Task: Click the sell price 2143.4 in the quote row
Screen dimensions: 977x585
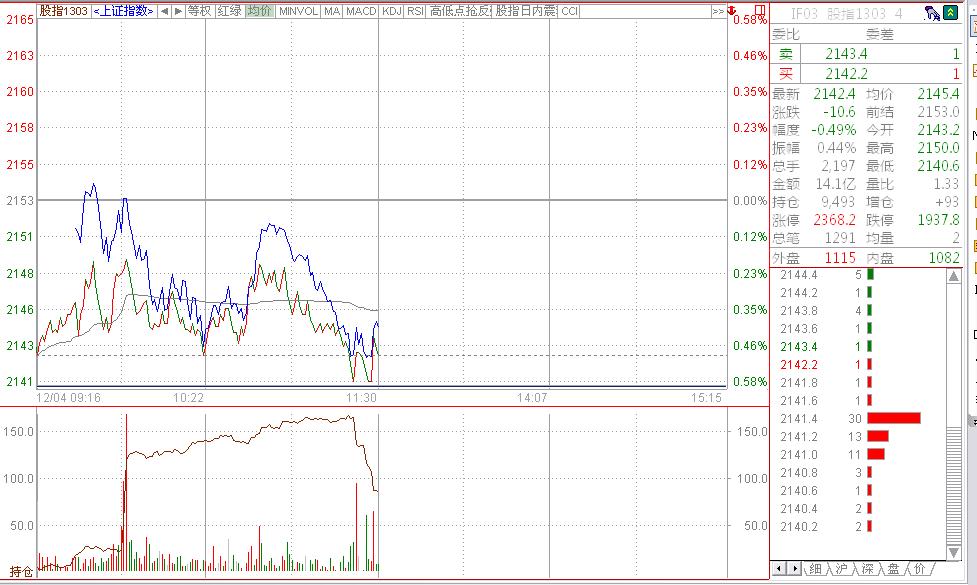Action: [846, 54]
